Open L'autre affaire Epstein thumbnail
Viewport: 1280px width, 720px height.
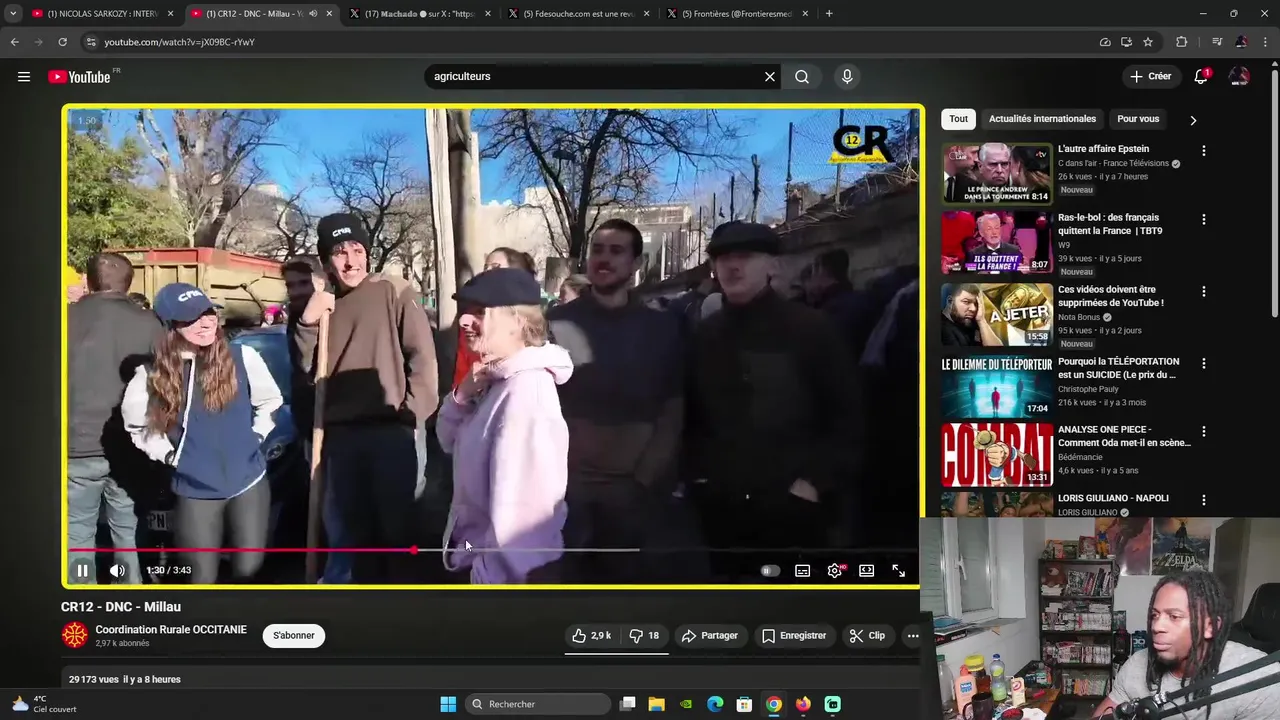pos(997,173)
